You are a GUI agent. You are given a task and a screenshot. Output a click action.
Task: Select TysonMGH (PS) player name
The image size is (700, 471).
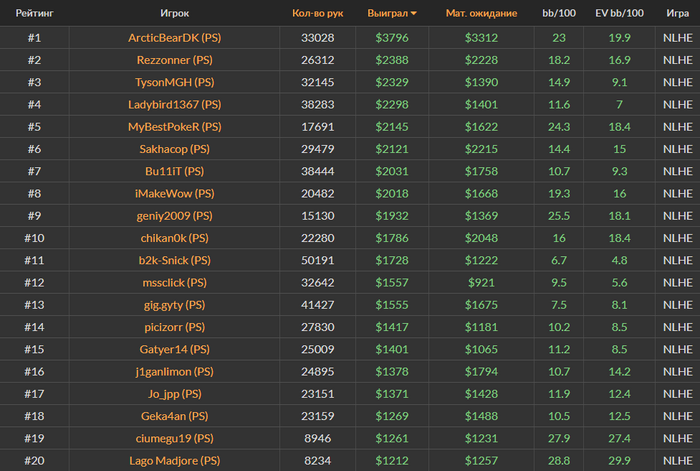click(175, 83)
